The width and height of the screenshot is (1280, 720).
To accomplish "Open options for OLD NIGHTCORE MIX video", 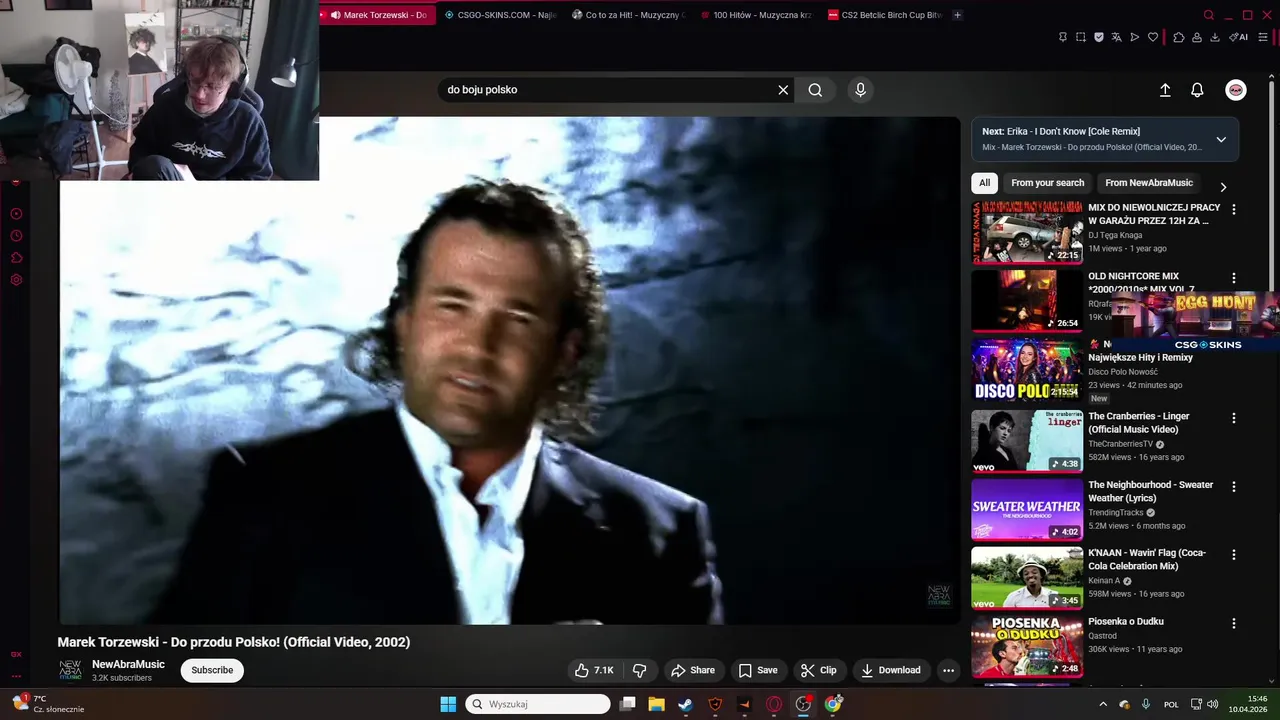I will point(1234,279).
